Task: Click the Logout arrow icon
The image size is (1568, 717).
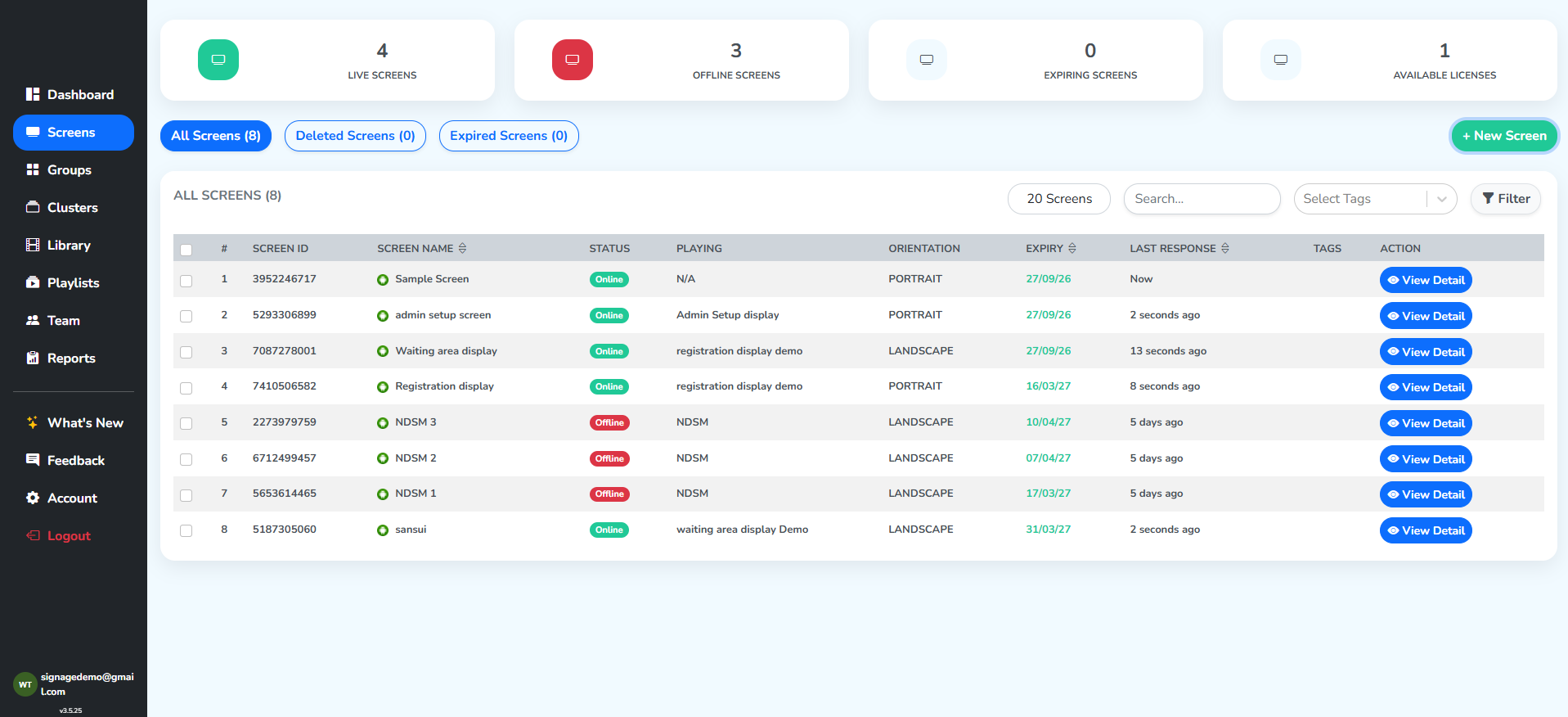Action: tap(33, 535)
